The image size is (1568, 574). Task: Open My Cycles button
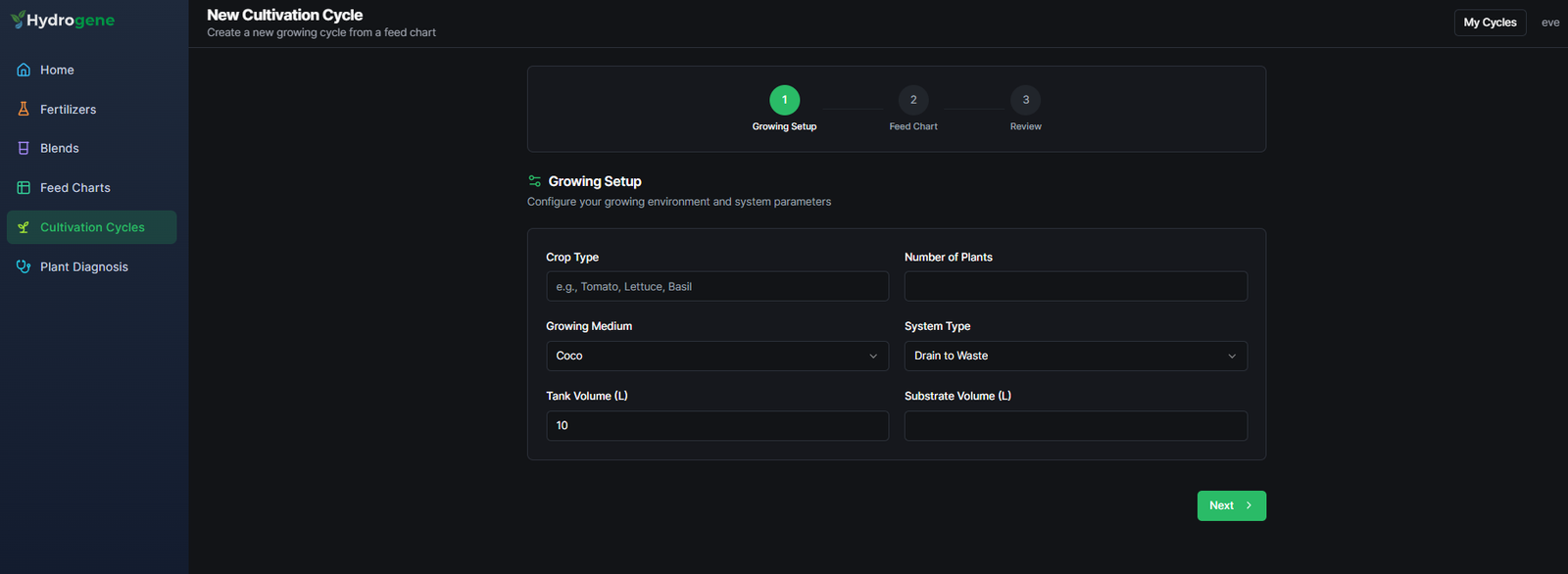coord(1490,23)
